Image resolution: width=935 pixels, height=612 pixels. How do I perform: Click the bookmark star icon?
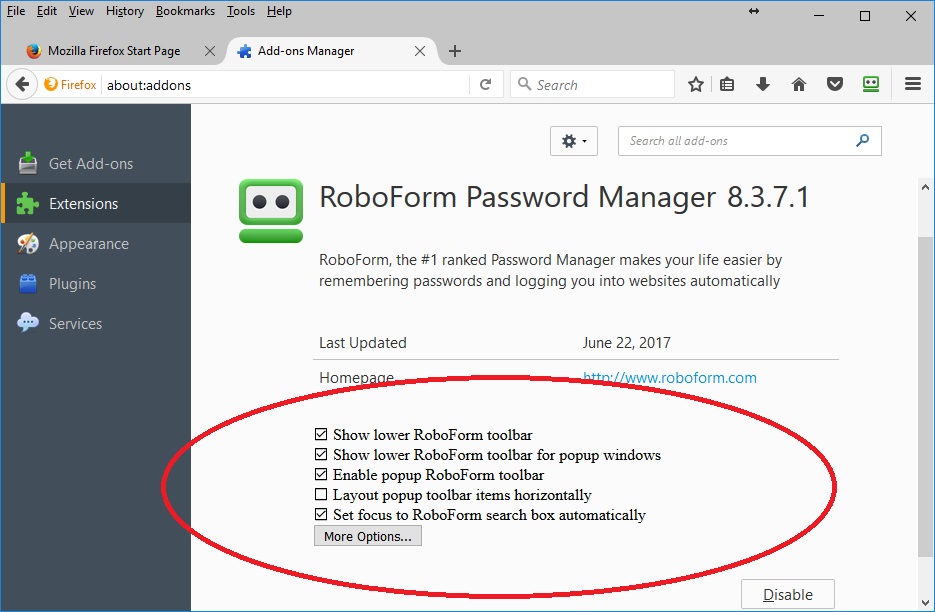(x=696, y=85)
